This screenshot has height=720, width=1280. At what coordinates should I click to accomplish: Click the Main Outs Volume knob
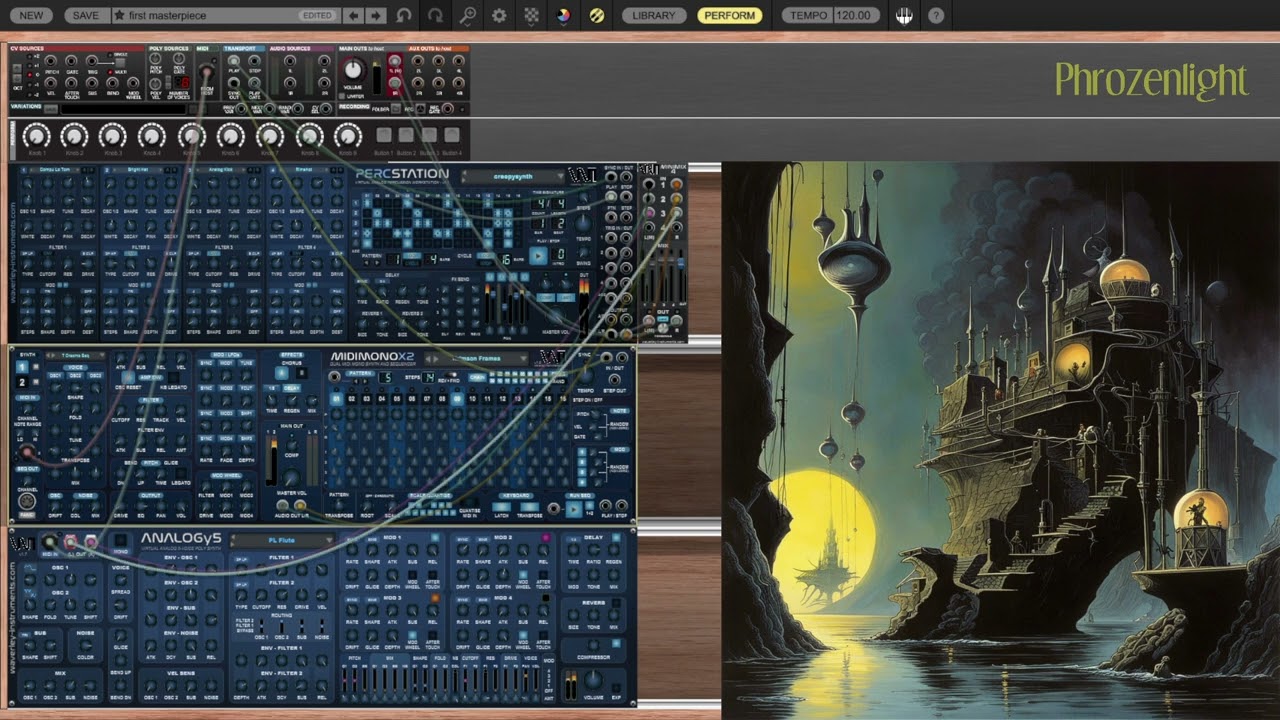[x=353, y=70]
